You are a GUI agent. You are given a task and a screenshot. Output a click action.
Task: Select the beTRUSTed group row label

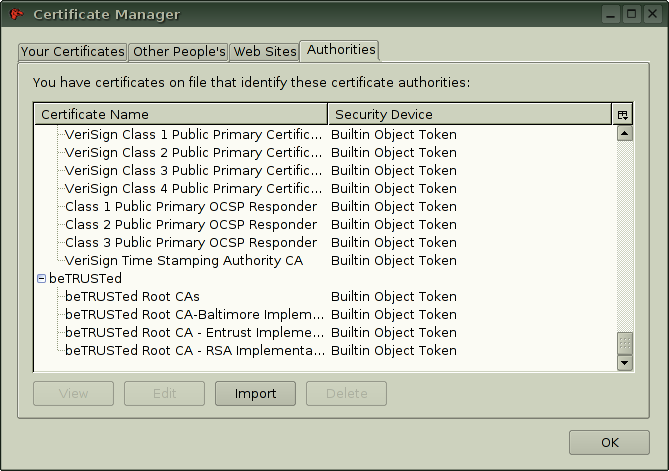[x=85, y=279]
